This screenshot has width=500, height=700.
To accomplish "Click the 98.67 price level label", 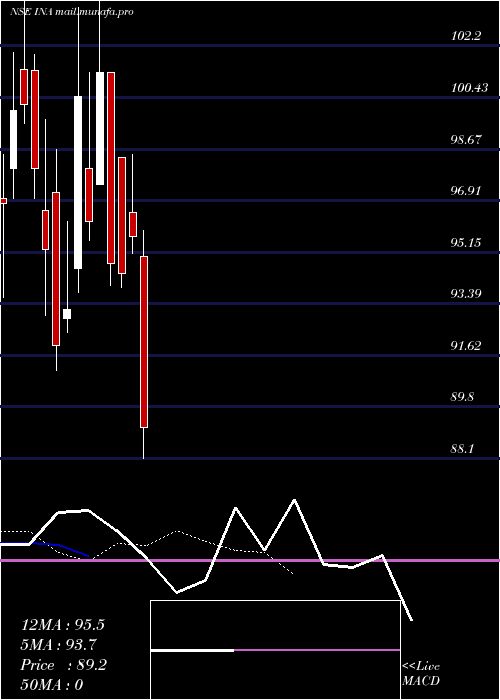I will 466,140.
